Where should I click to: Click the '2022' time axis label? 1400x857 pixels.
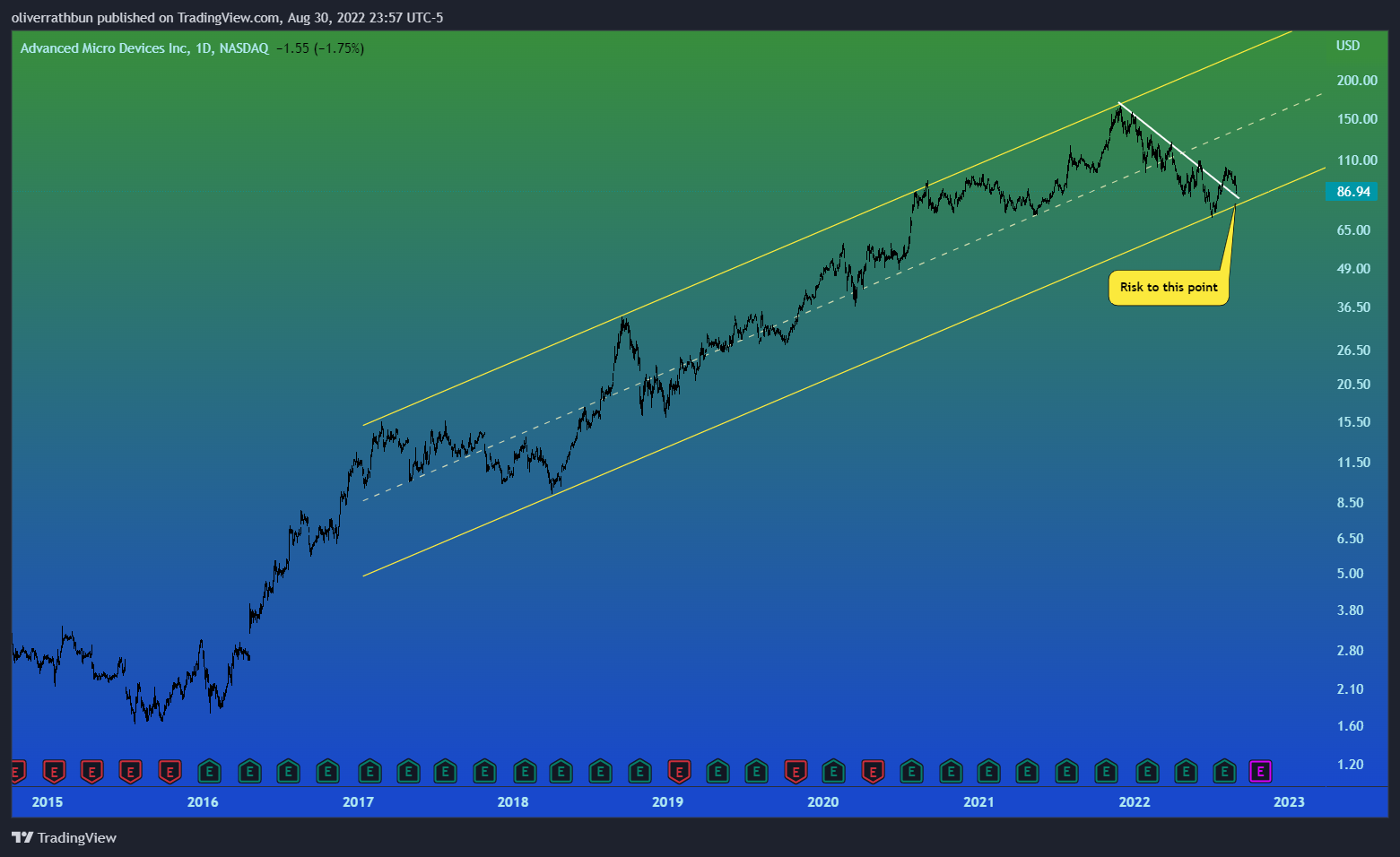1135,802
